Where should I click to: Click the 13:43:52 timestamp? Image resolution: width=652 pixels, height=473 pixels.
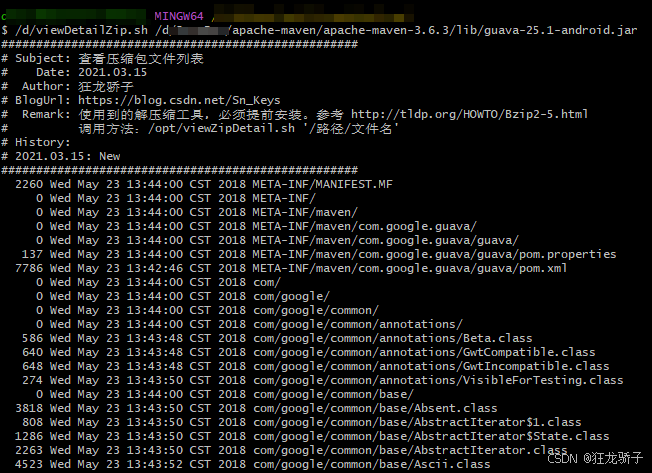(154, 464)
